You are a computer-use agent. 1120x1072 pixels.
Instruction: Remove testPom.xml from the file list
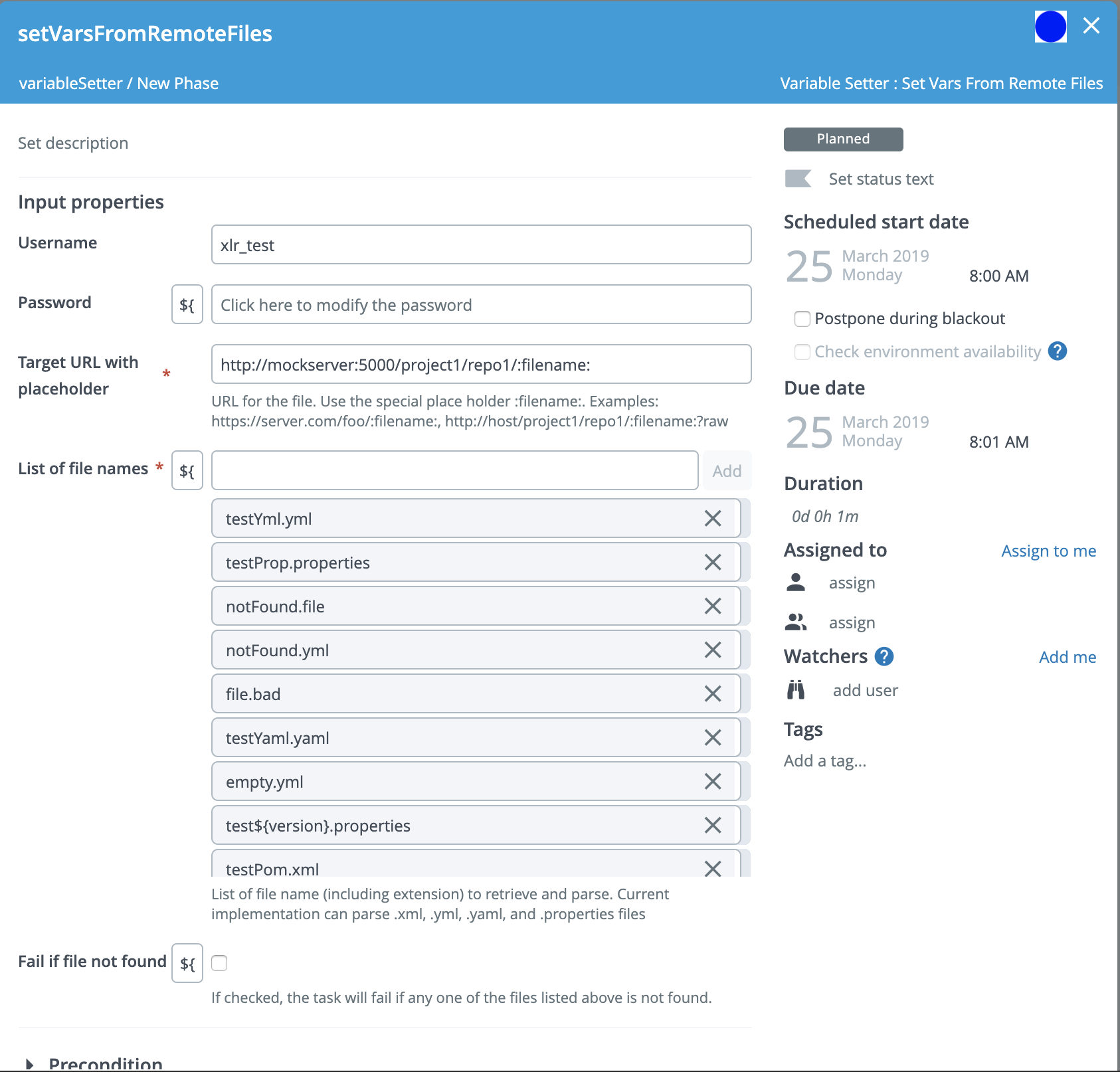tap(713, 868)
